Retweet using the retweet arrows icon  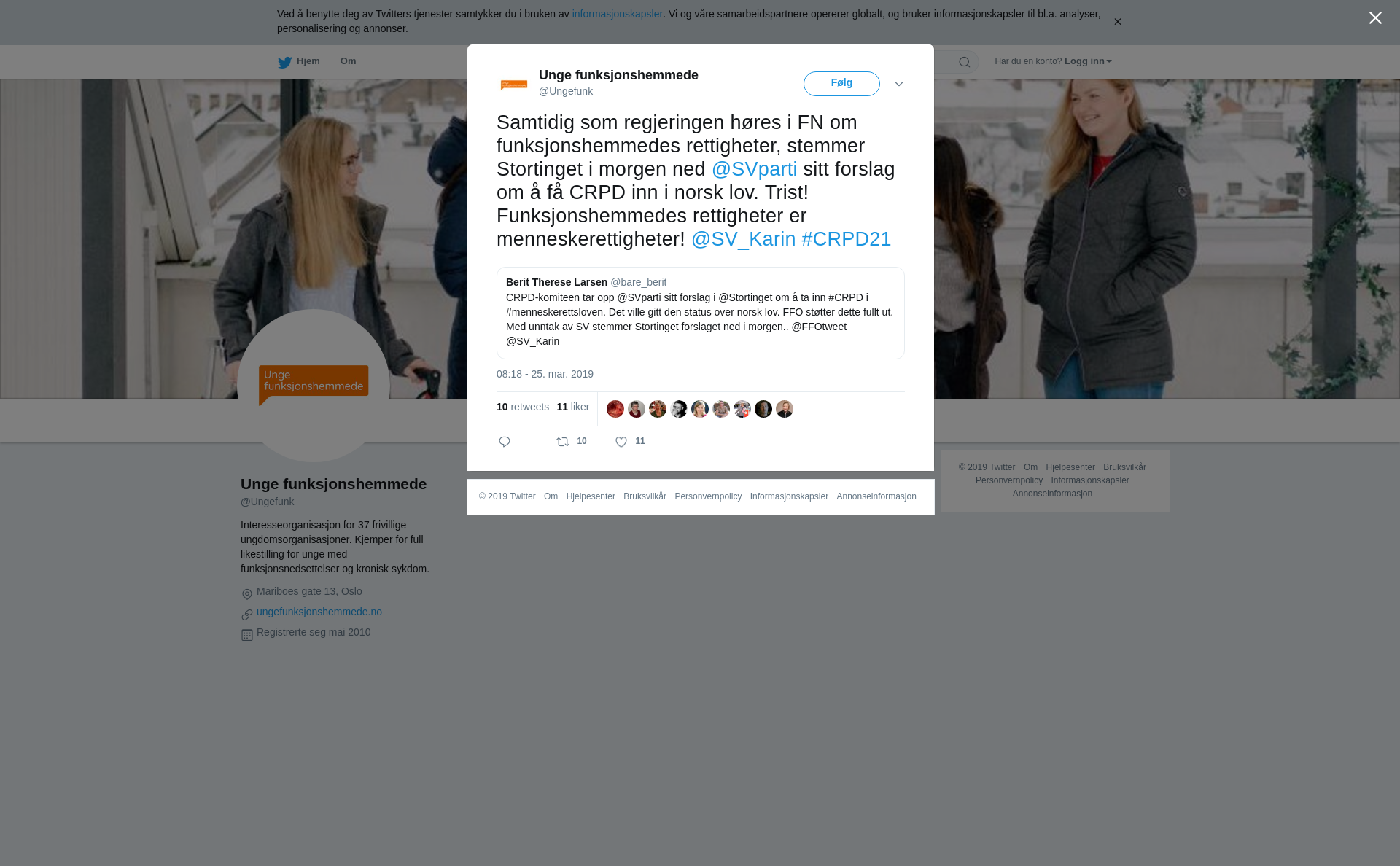[563, 442]
